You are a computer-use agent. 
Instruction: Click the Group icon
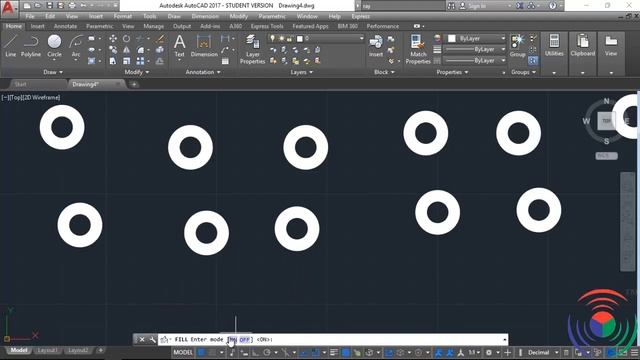518,45
